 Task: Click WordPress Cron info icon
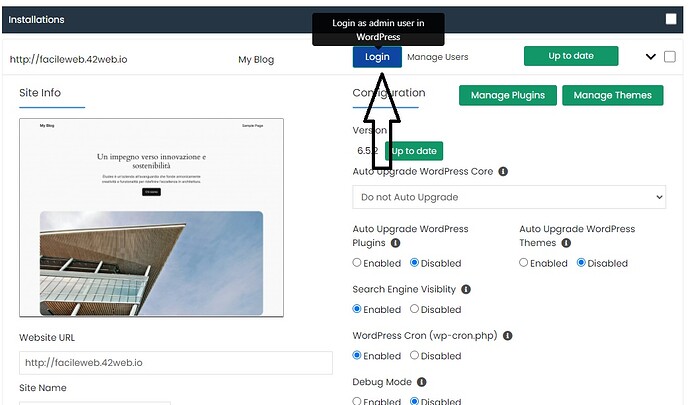[507, 336]
